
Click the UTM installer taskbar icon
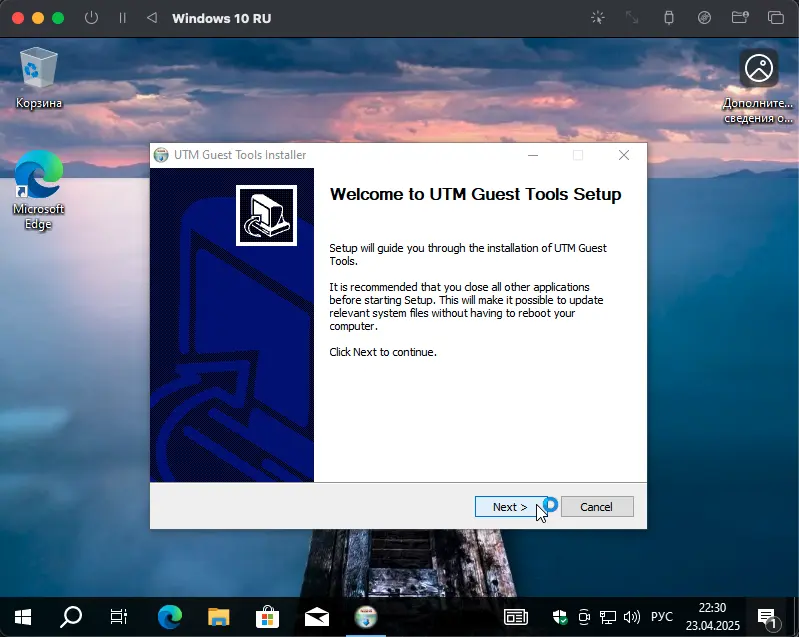366,617
